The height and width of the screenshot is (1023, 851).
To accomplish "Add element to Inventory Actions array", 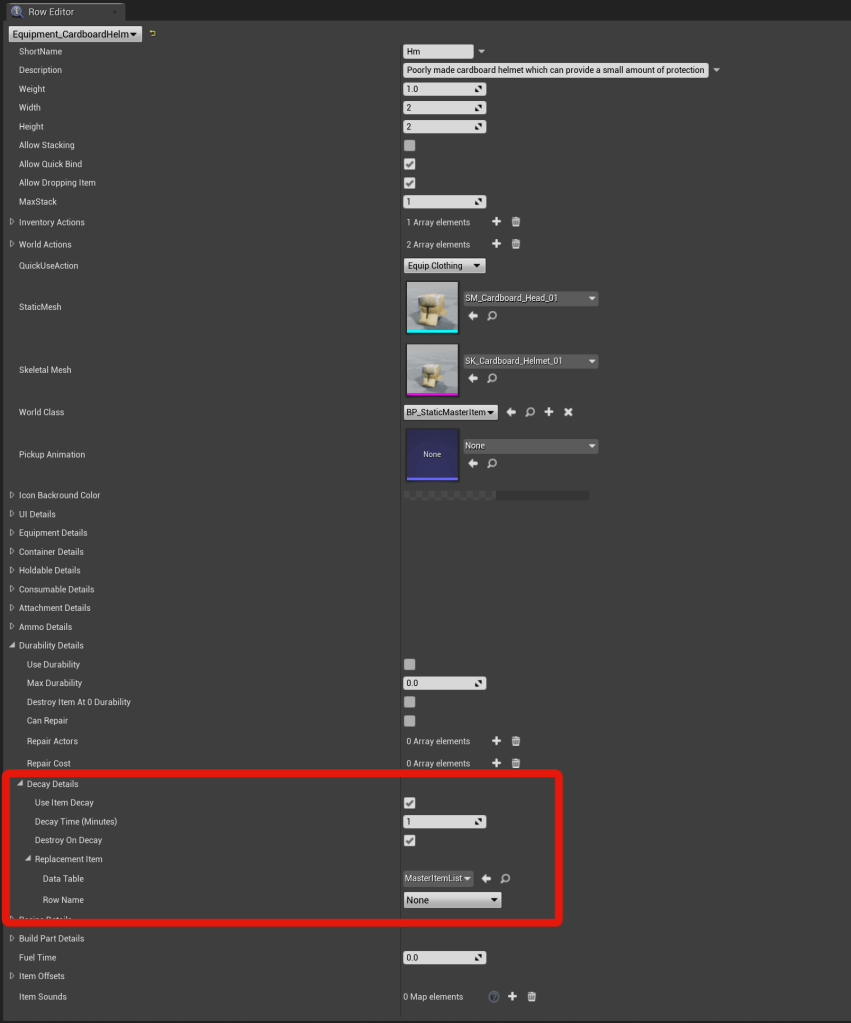I will click(x=497, y=222).
